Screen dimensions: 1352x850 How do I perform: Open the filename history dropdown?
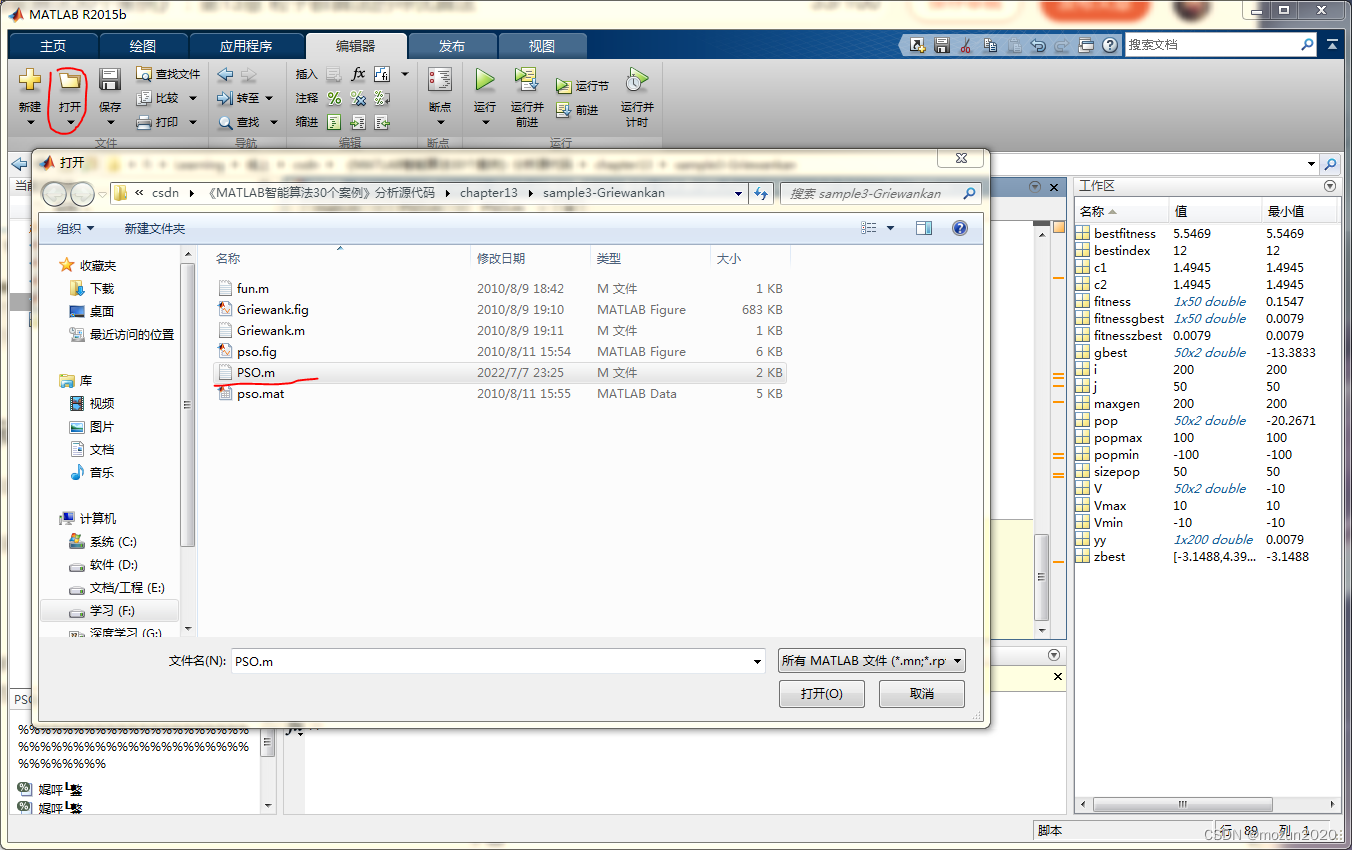click(x=758, y=661)
